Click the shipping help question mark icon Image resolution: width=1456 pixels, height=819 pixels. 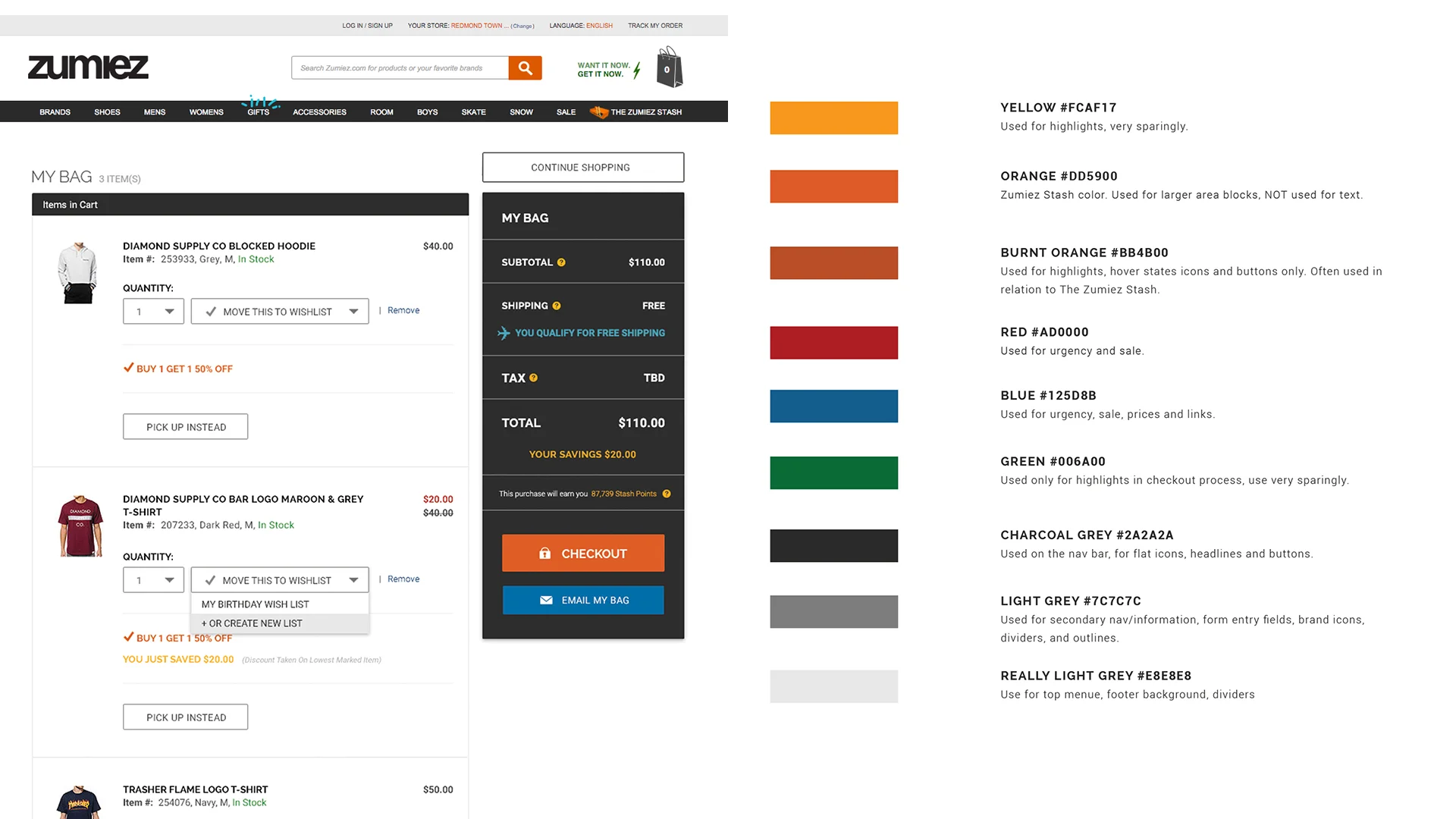(x=557, y=306)
